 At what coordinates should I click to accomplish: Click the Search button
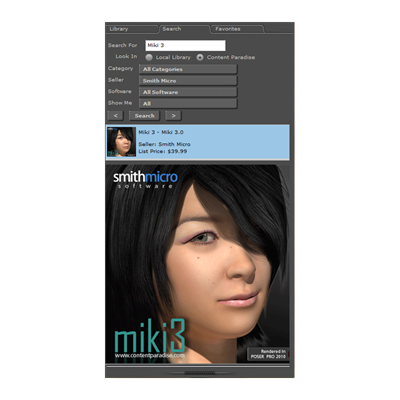coord(144,116)
